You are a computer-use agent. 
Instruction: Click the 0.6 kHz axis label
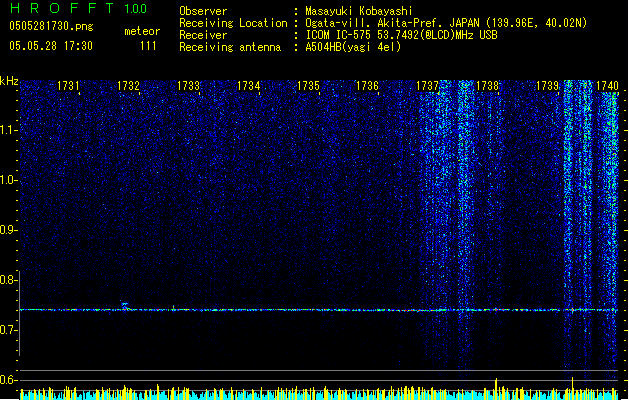(8, 380)
